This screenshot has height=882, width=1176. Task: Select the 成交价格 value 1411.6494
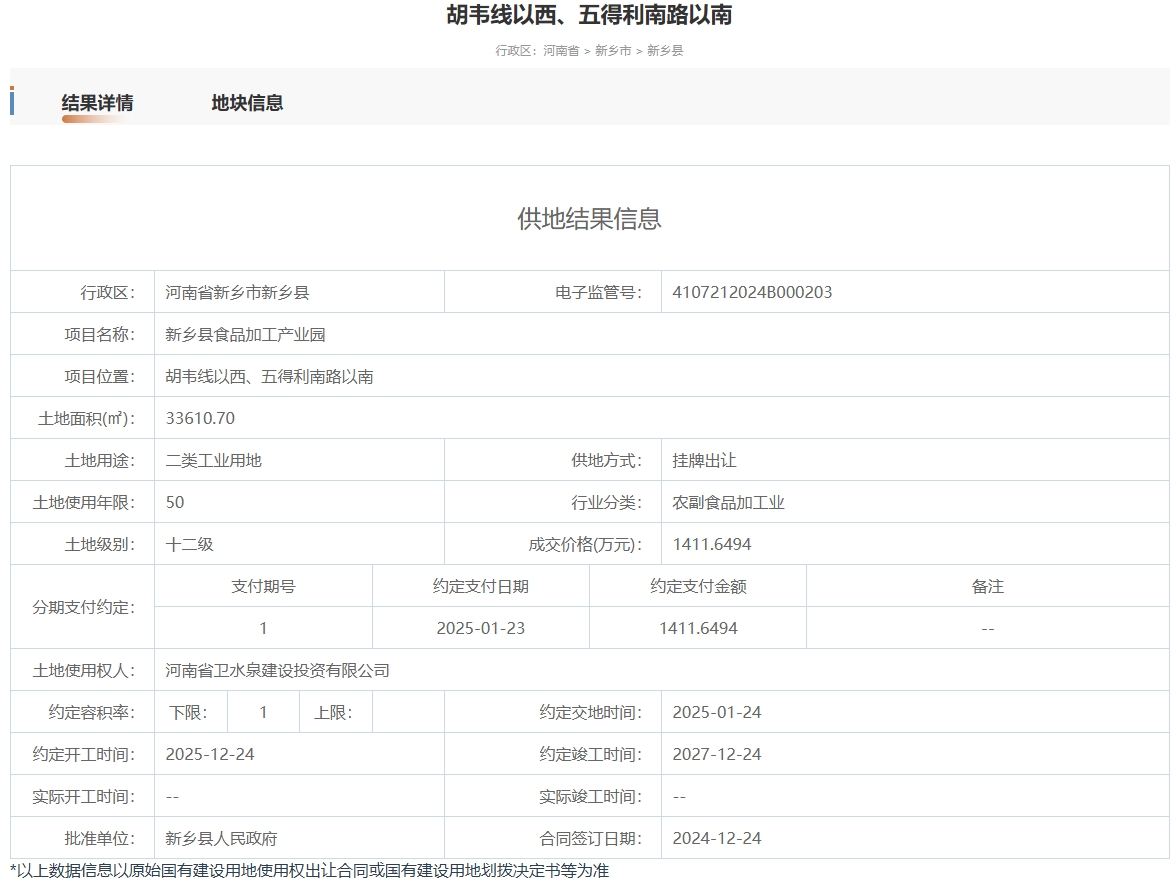click(712, 544)
